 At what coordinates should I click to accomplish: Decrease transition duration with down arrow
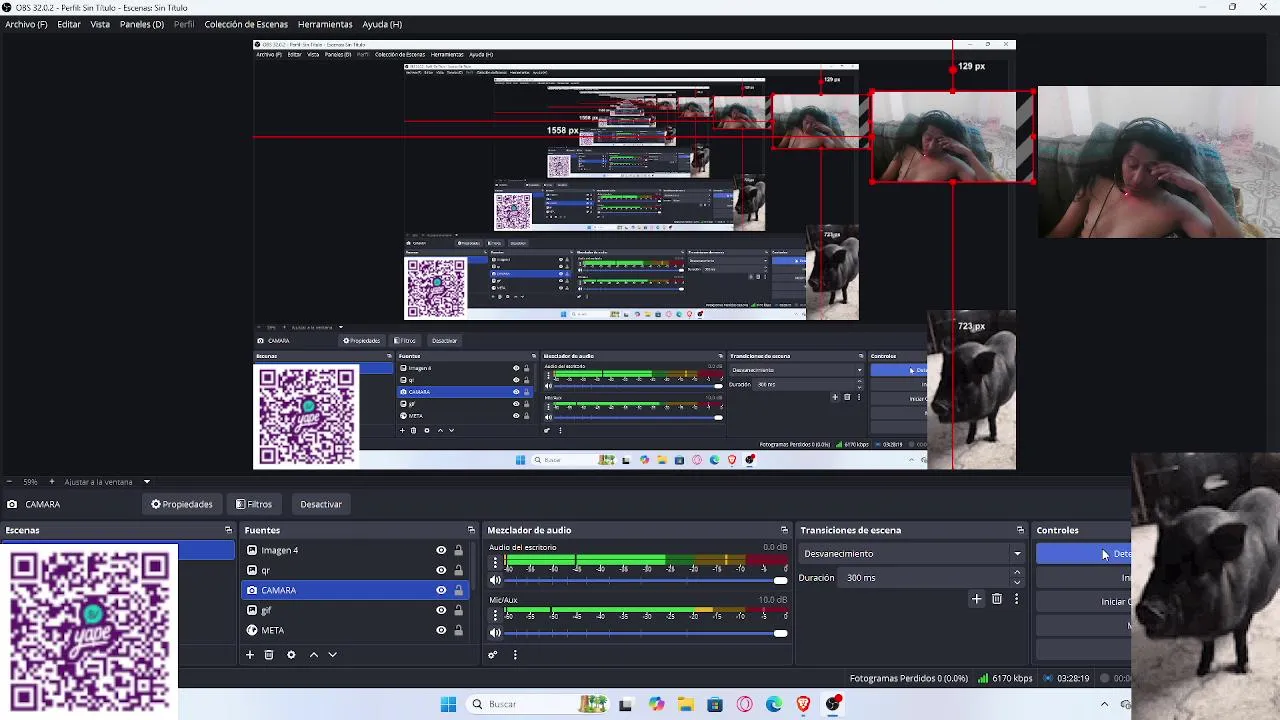click(1017, 582)
